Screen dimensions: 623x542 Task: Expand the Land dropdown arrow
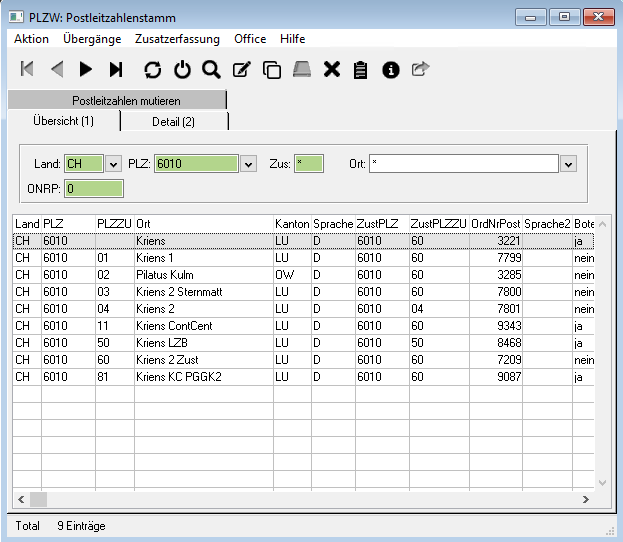(x=113, y=164)
